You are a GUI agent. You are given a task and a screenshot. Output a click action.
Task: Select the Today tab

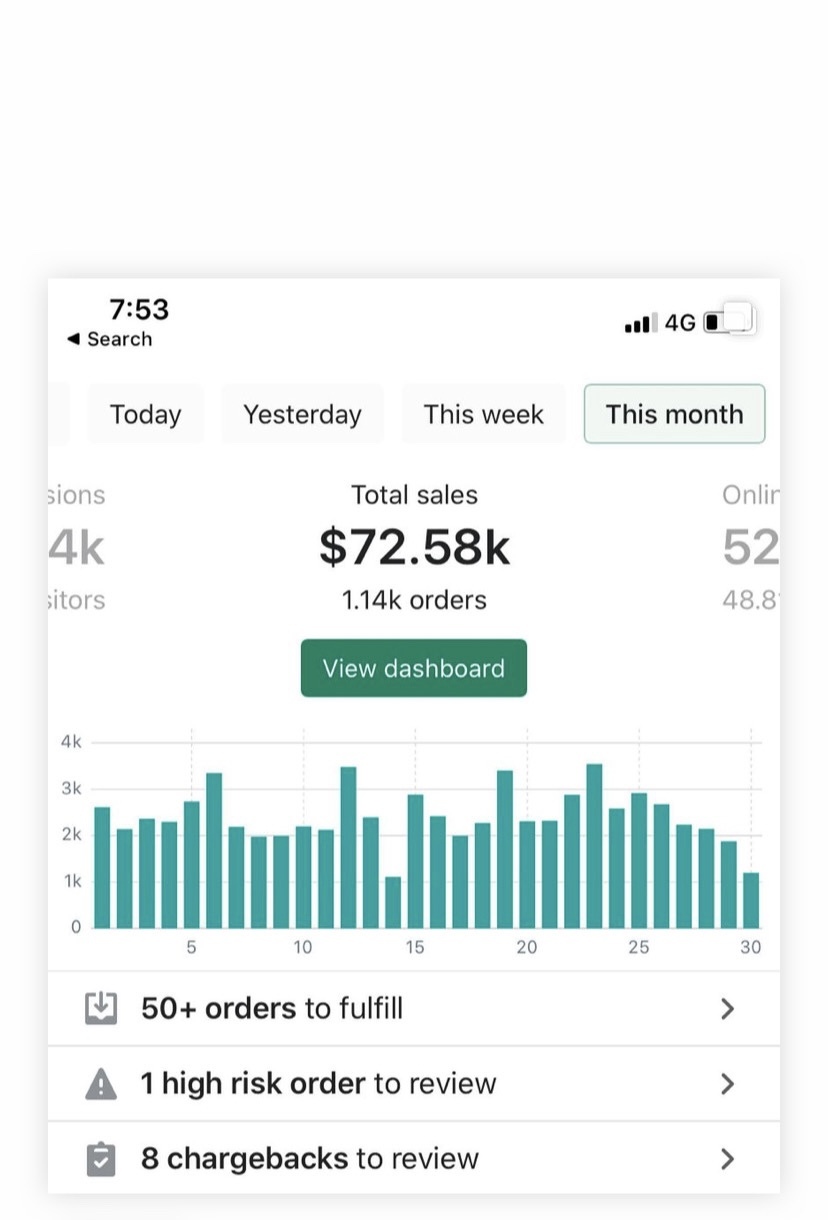[145, 414]
